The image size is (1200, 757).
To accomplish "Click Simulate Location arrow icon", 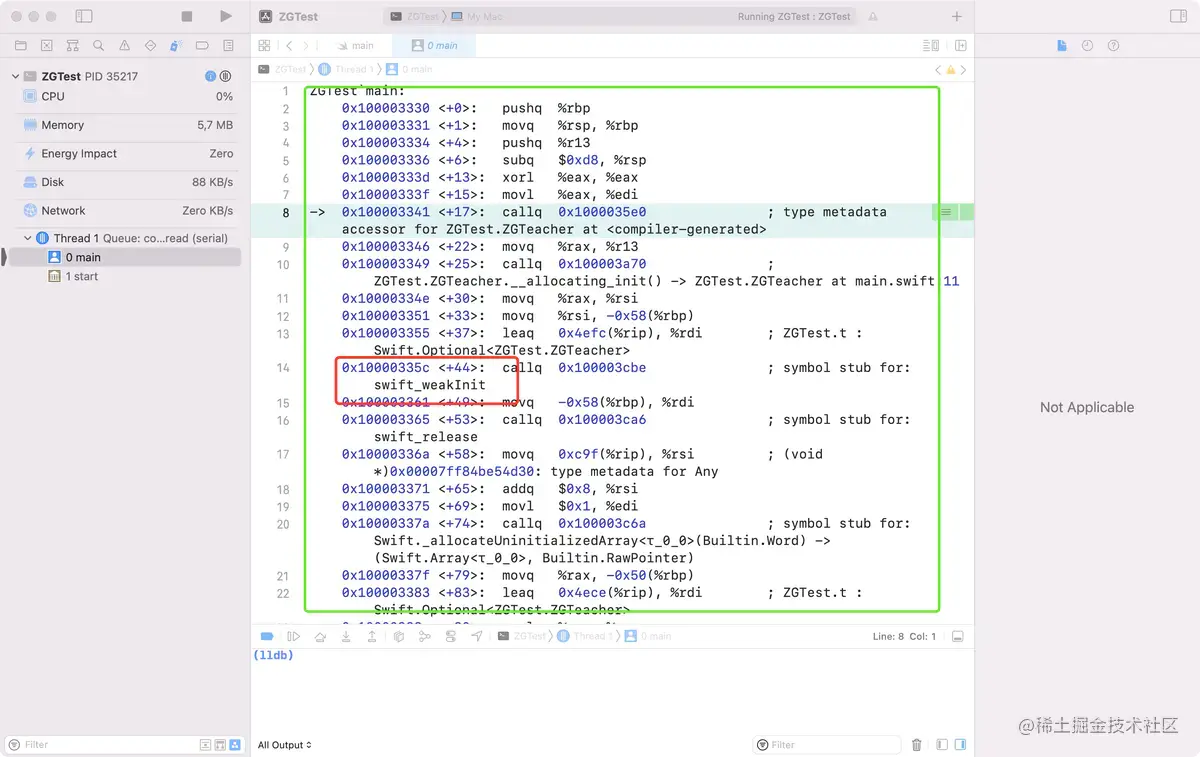I will [x=477, y=636].
